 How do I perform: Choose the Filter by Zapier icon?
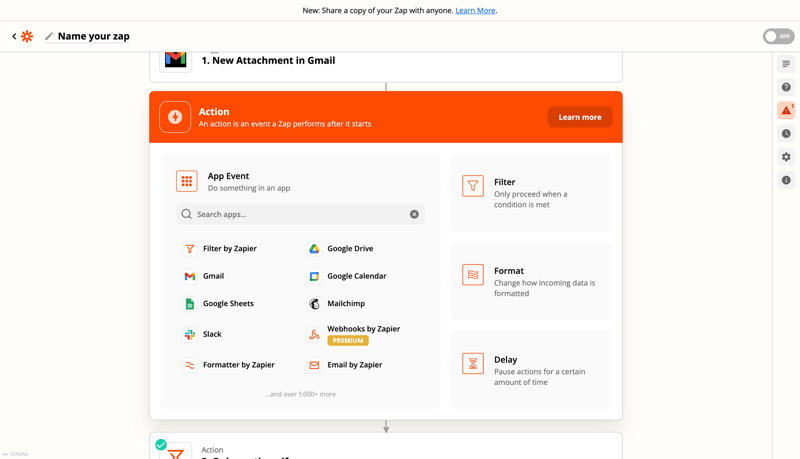point(190,248)
